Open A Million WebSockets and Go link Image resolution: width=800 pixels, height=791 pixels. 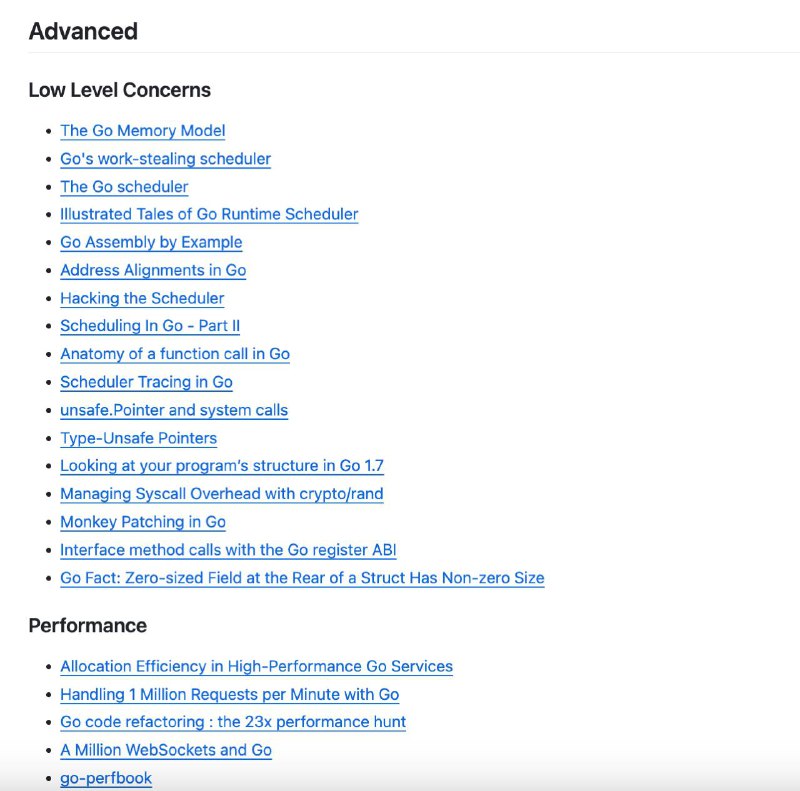click(x=166, y=750)
